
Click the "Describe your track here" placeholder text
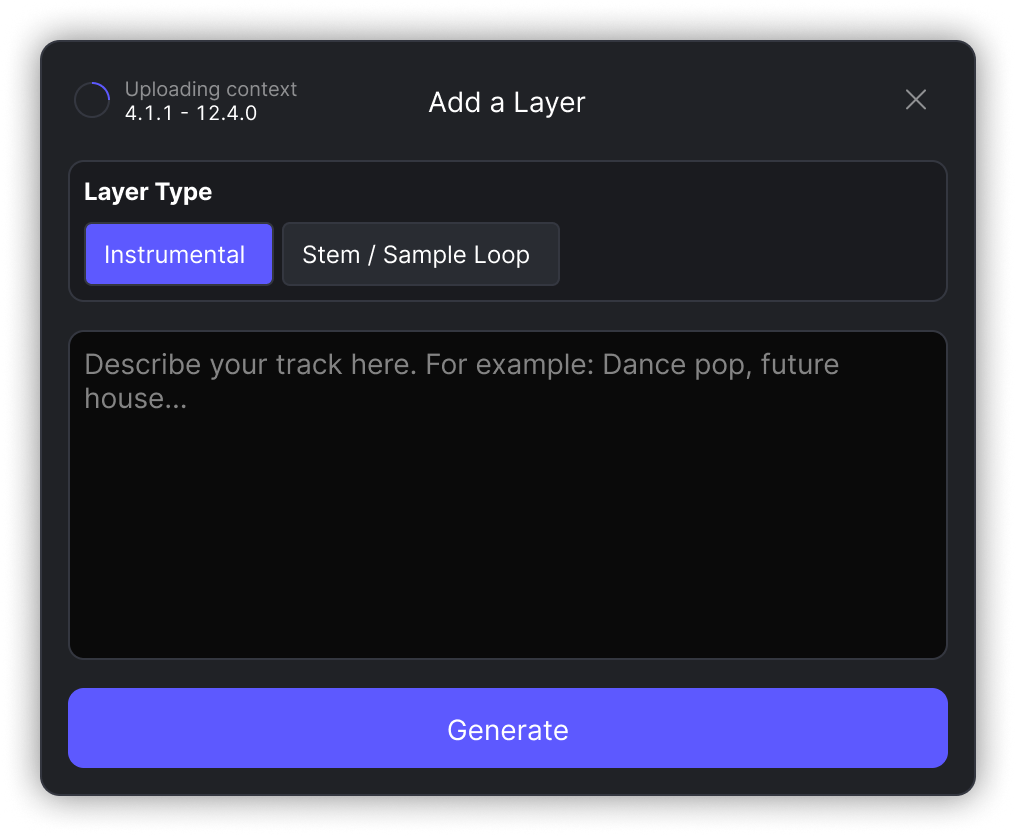coord(248,364)
